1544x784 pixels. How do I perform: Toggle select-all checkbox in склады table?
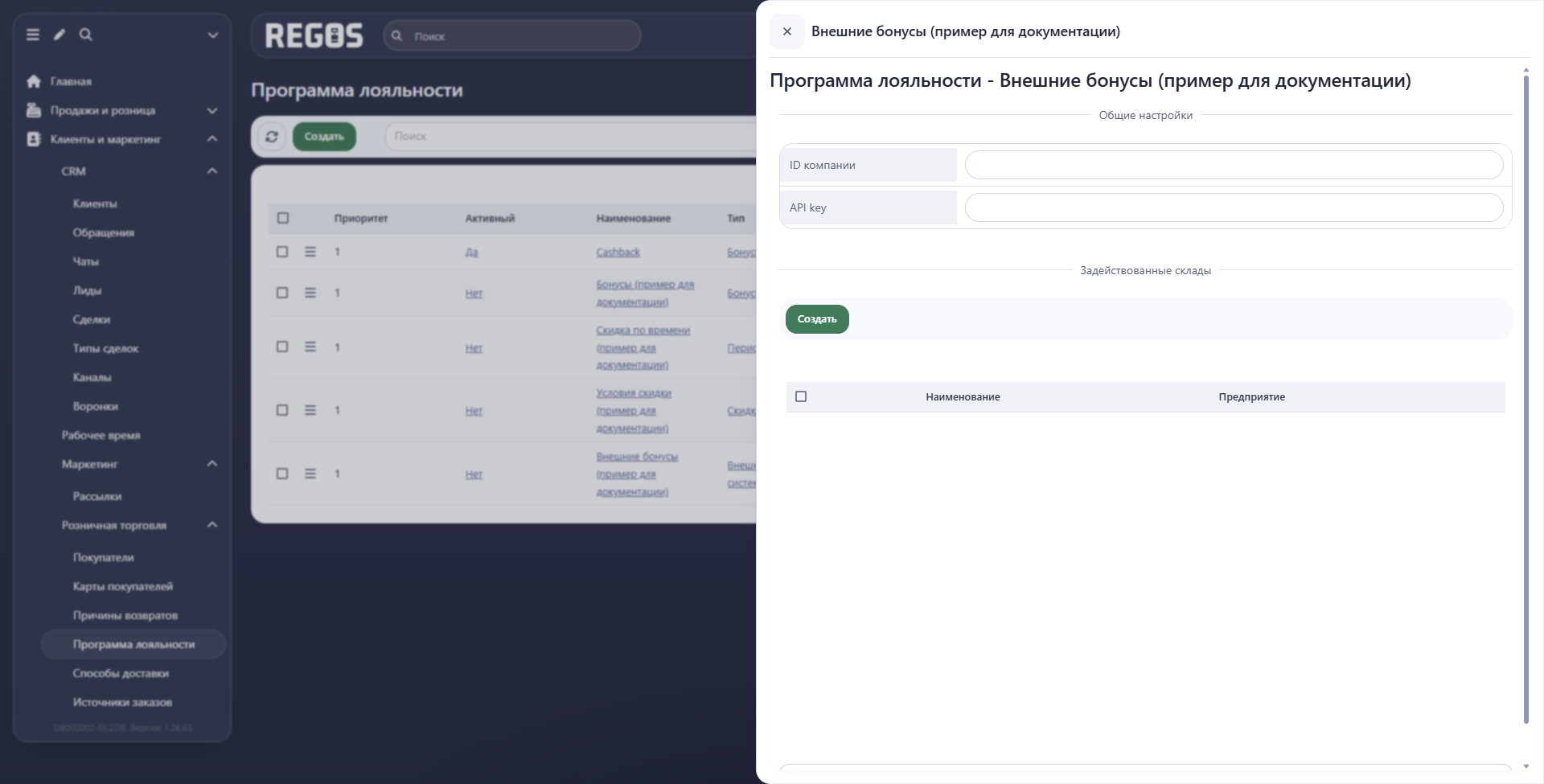[801, 396]
